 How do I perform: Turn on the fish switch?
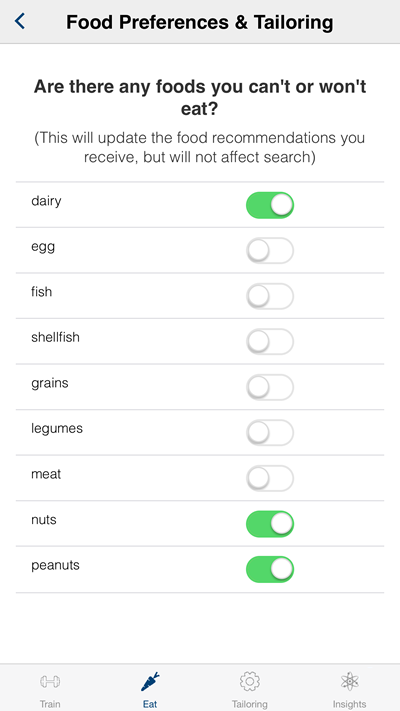click(x=270, y=296)
